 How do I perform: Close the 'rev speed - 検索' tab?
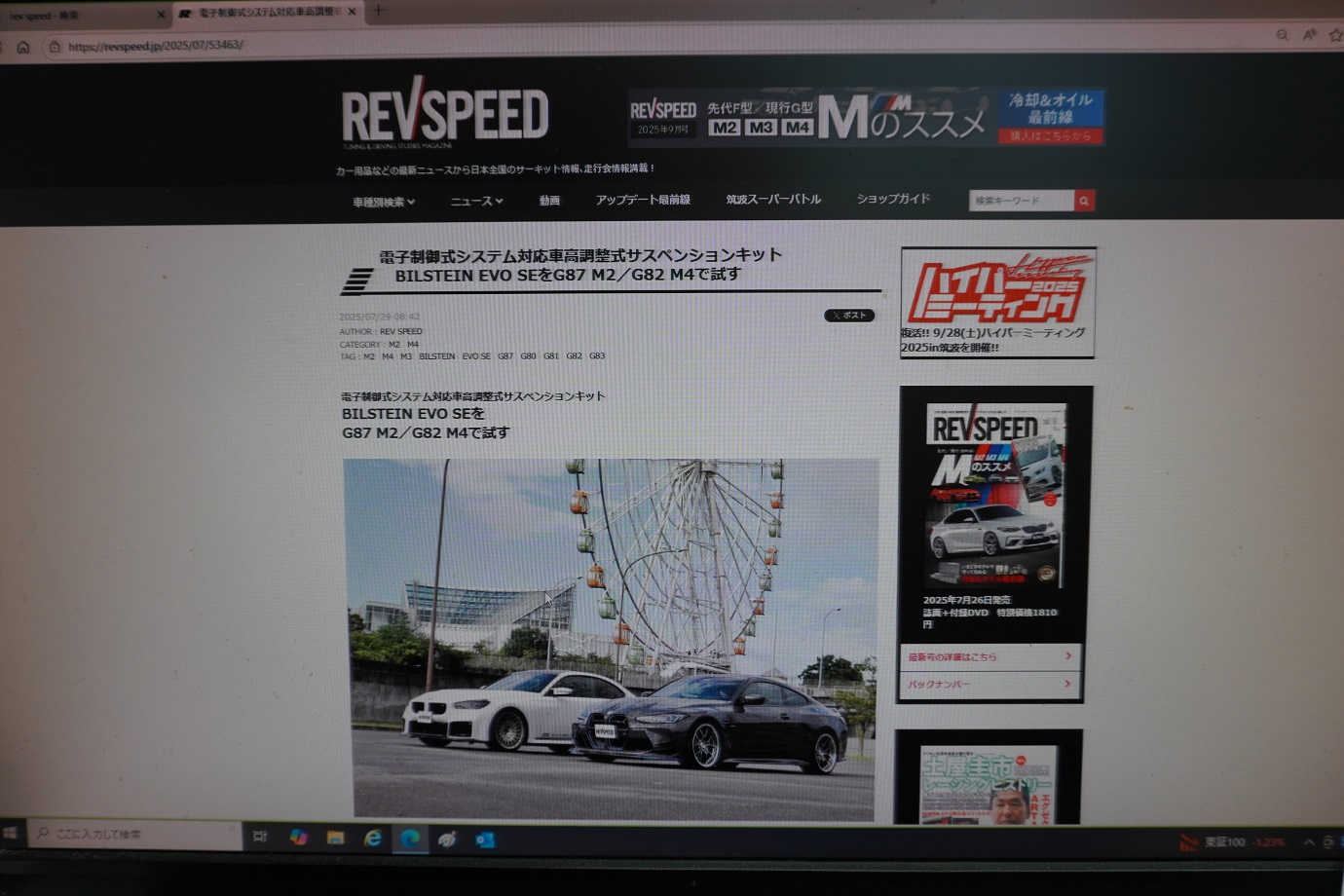click(161, 15)
